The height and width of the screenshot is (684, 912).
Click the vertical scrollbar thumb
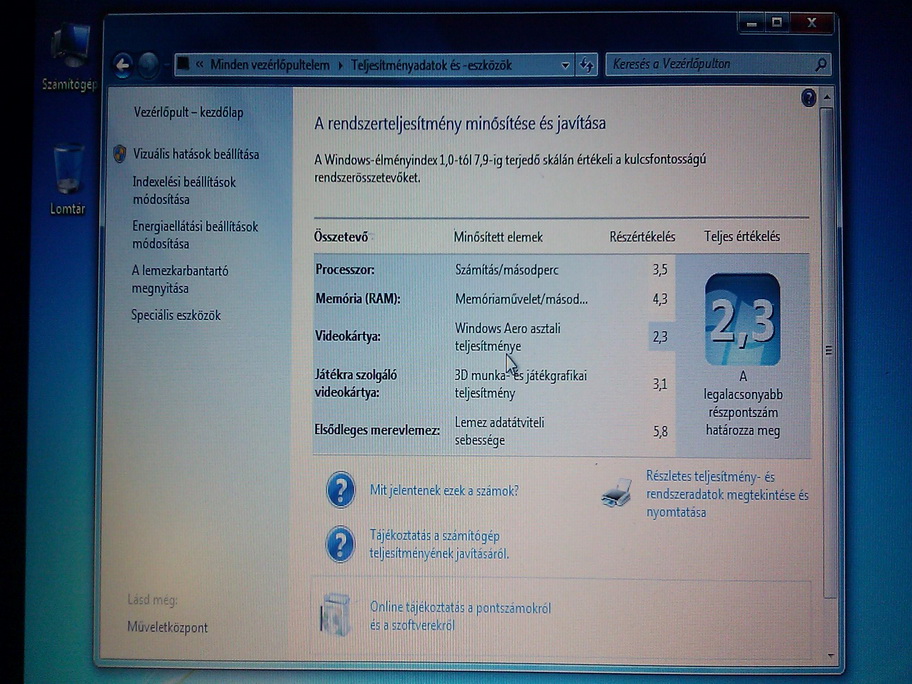pyautogui.click(x=828, y=350)
